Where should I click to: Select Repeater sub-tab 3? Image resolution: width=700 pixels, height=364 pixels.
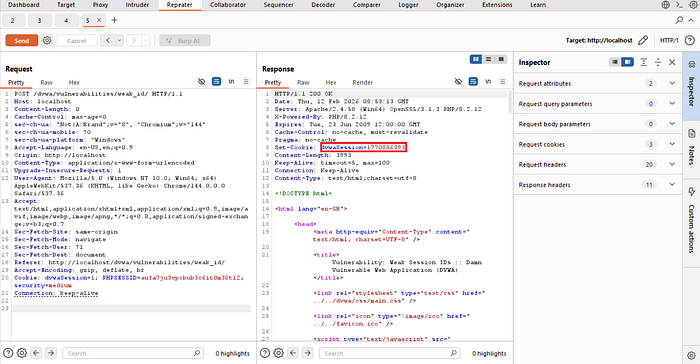(x=39, y=20)
